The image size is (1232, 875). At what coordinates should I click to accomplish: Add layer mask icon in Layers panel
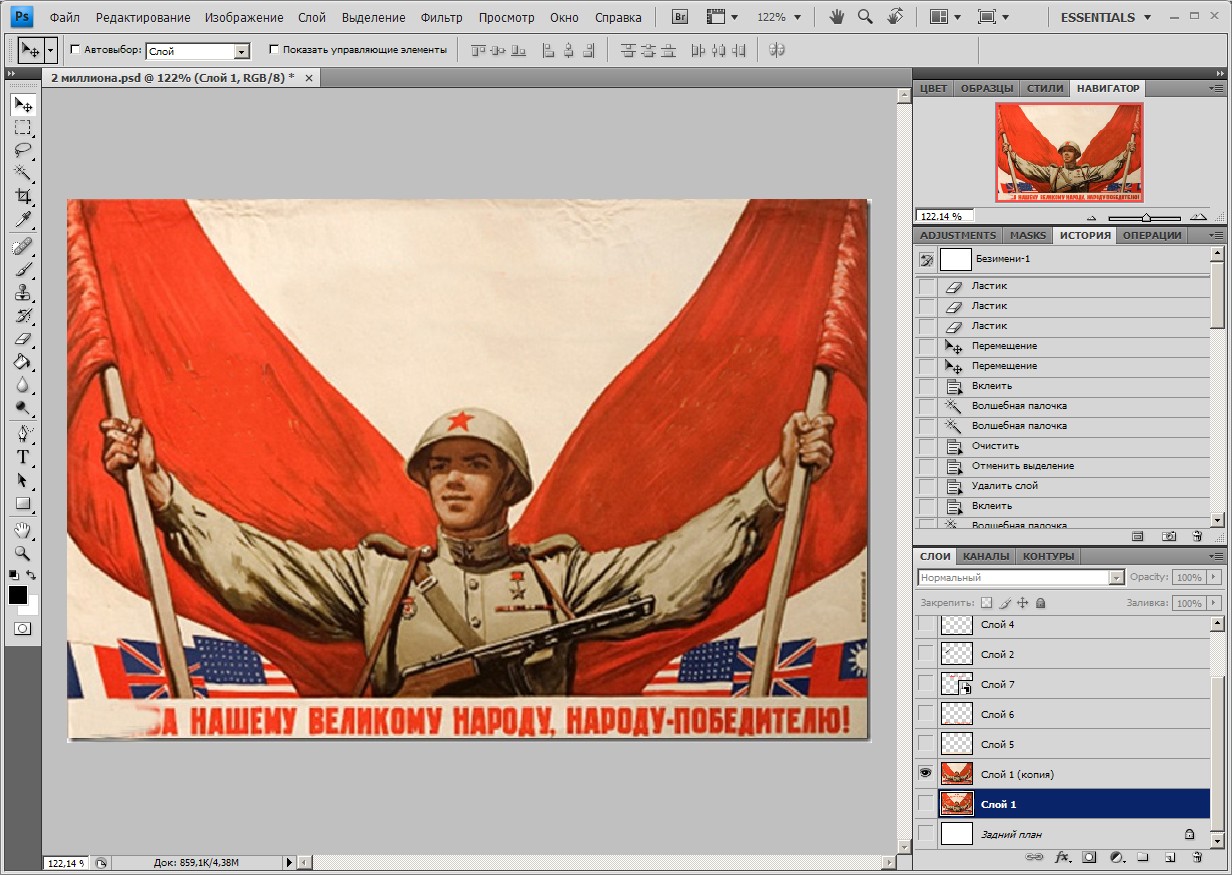point(1089,857)
